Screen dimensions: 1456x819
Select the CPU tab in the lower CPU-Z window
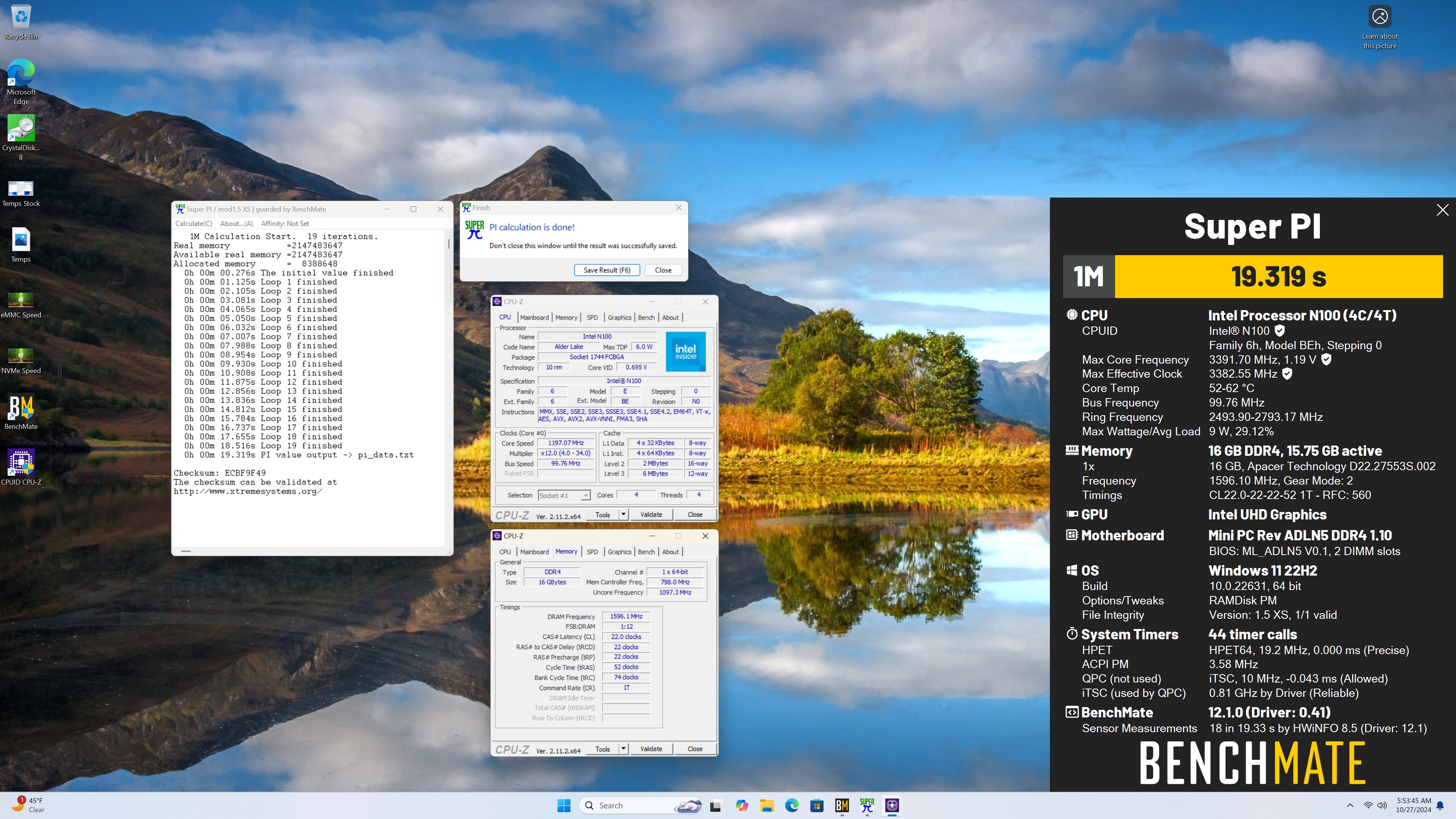coord(505,552)
